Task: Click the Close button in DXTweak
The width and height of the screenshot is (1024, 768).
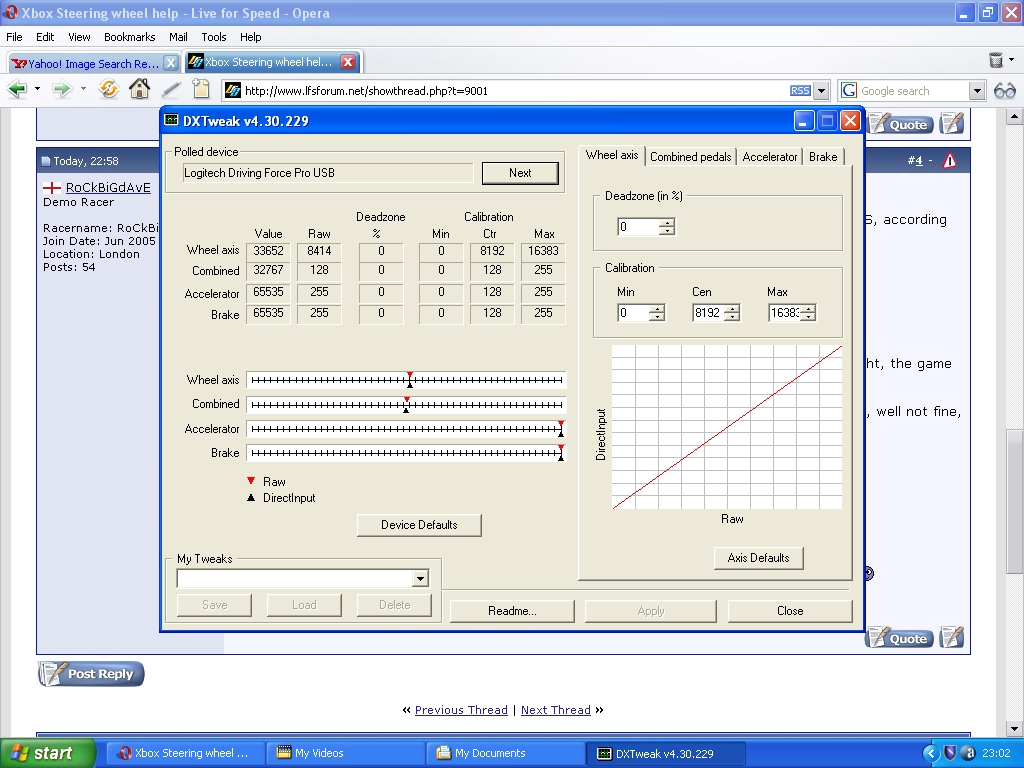Action: tap(790, 611)
